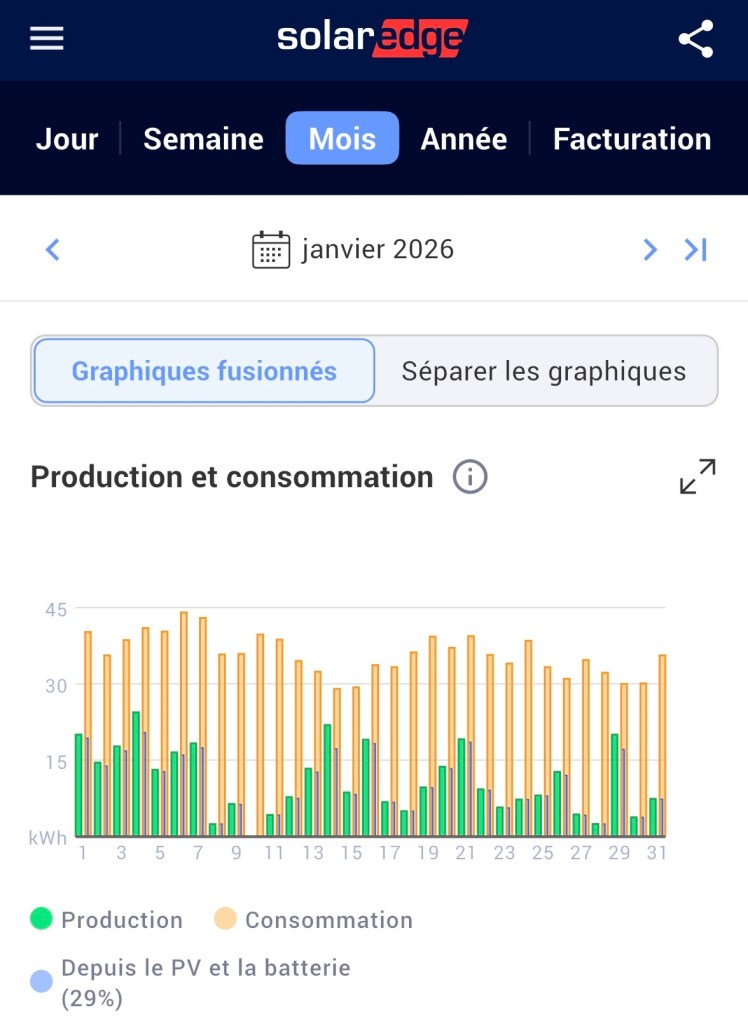Expand chart to fullscreen
Viewport: 748px width, 1024px height.
coord(697,477)
